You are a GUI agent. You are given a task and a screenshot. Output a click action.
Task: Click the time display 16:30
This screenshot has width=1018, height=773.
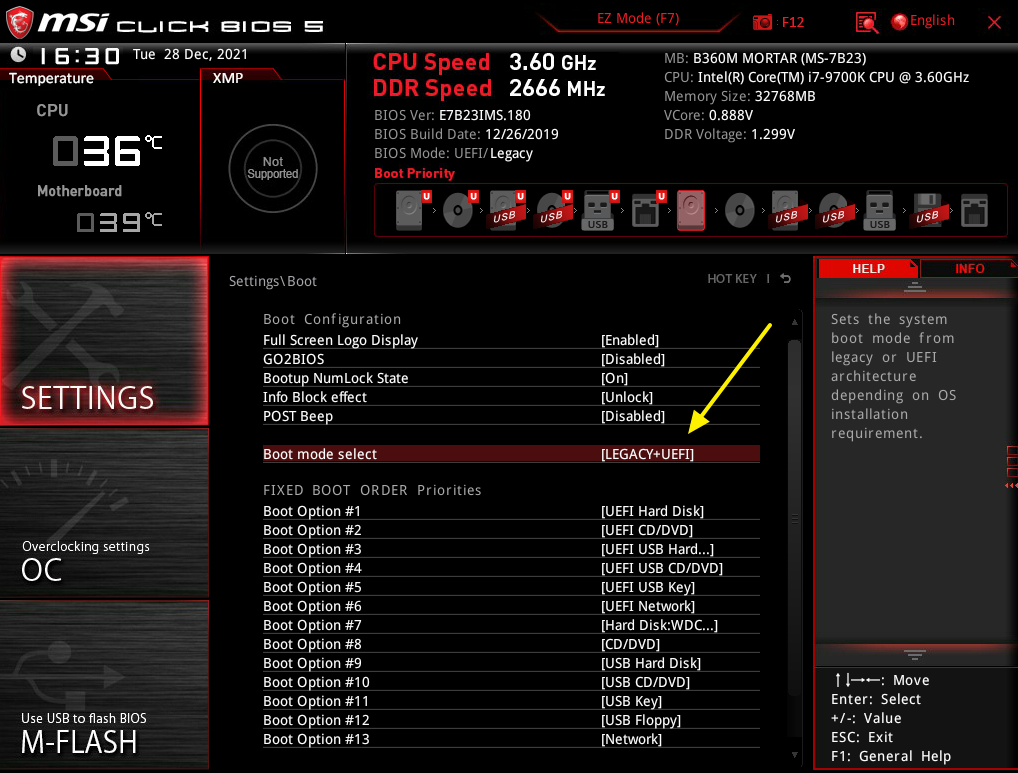coord(79,56)
